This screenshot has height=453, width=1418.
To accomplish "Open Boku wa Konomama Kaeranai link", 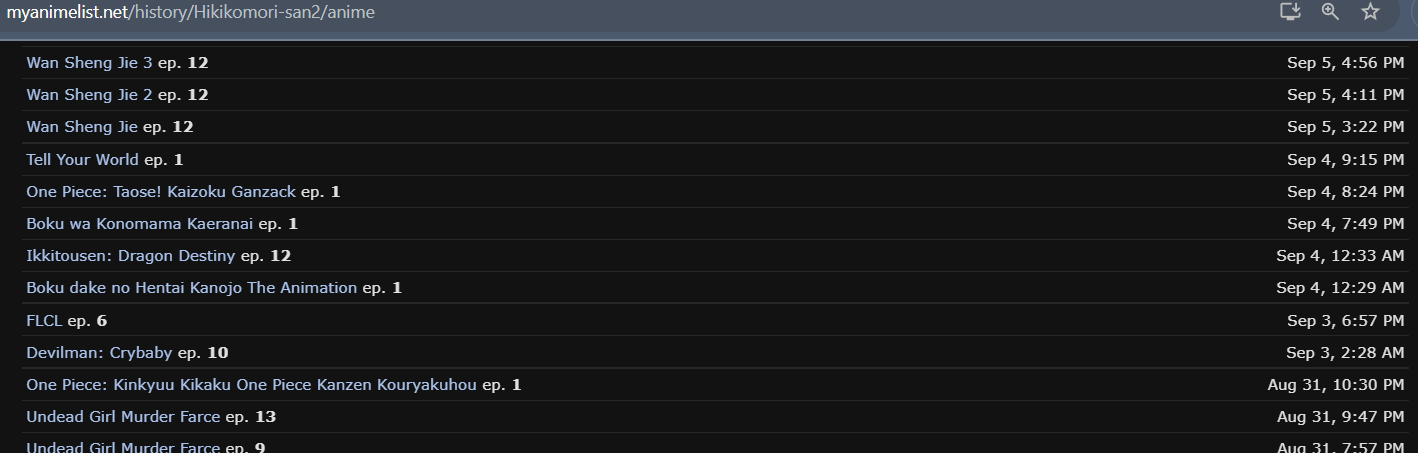I will tap(139, 224).
